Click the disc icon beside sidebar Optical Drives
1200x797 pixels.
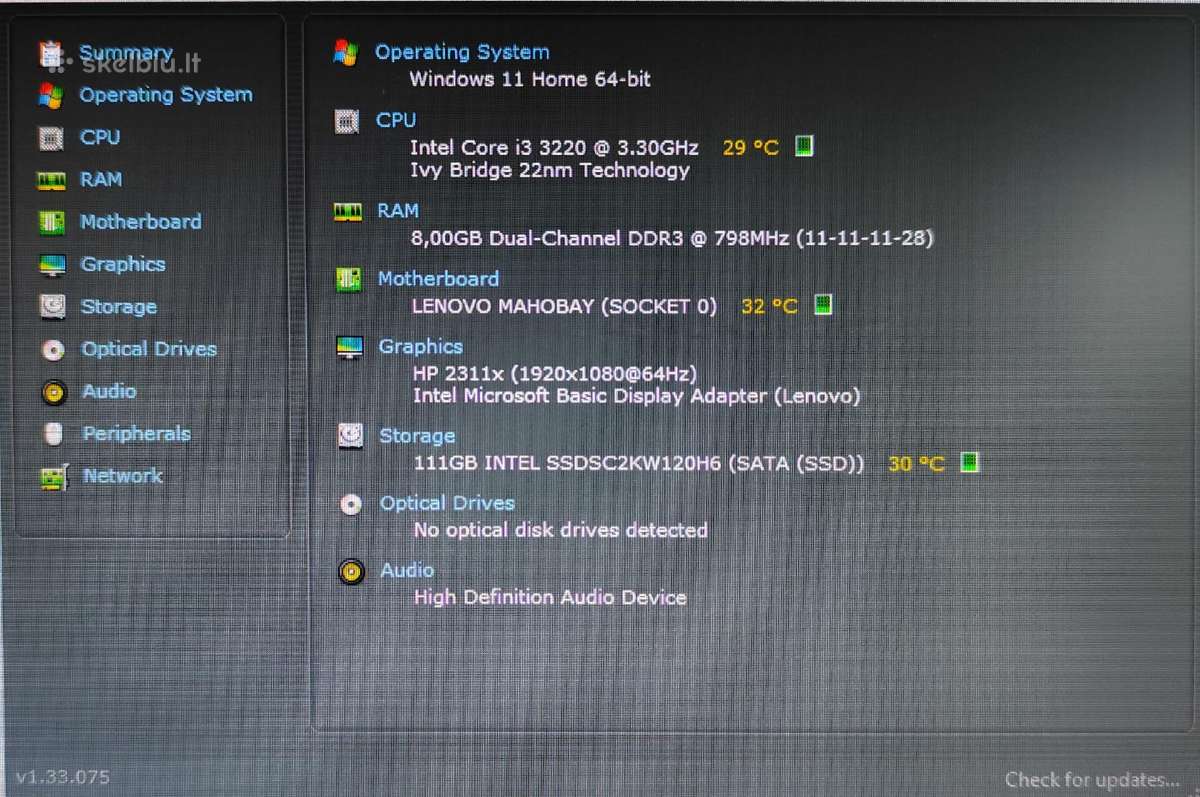[53, 350]
